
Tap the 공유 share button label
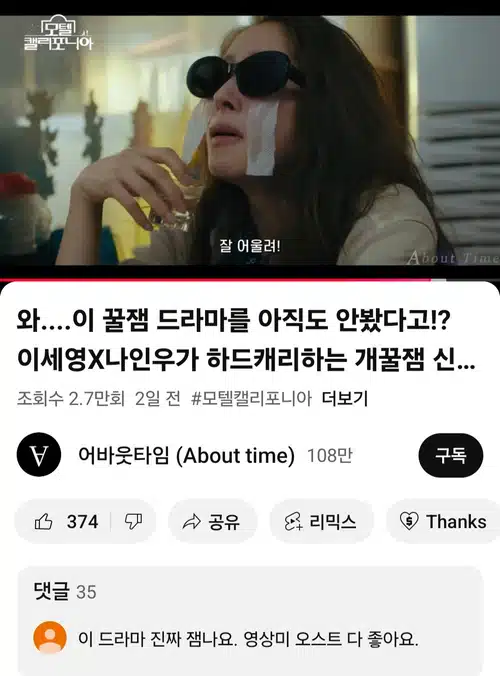coord(224,522)
